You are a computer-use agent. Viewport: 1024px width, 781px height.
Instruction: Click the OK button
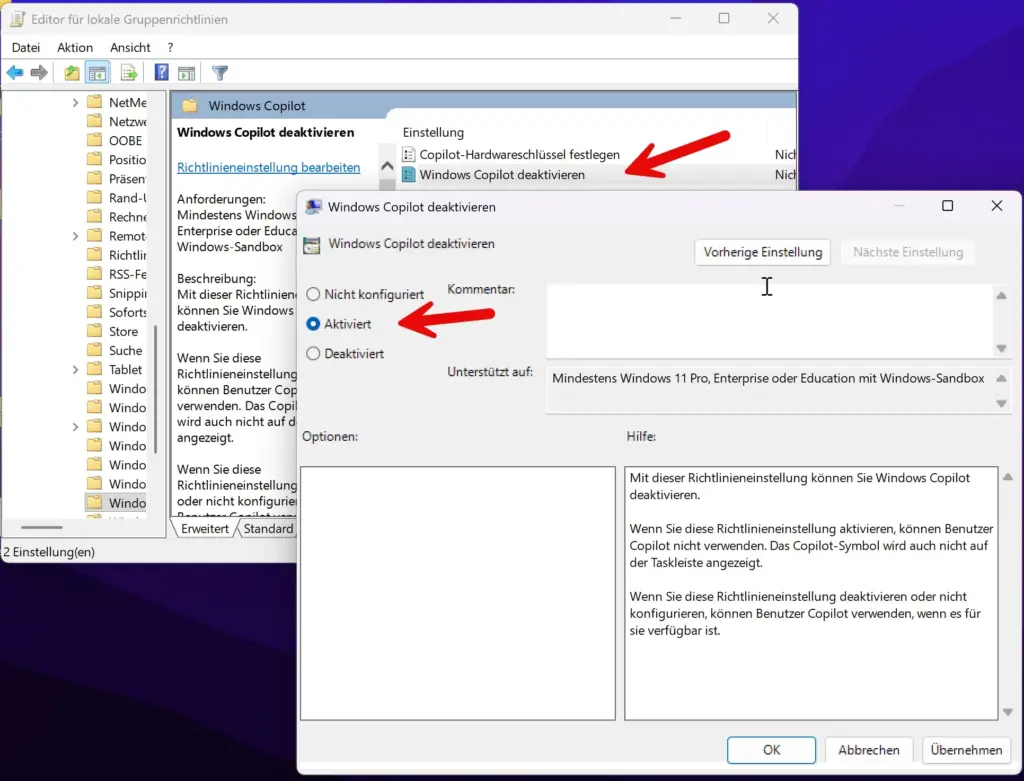pos(771,750)
